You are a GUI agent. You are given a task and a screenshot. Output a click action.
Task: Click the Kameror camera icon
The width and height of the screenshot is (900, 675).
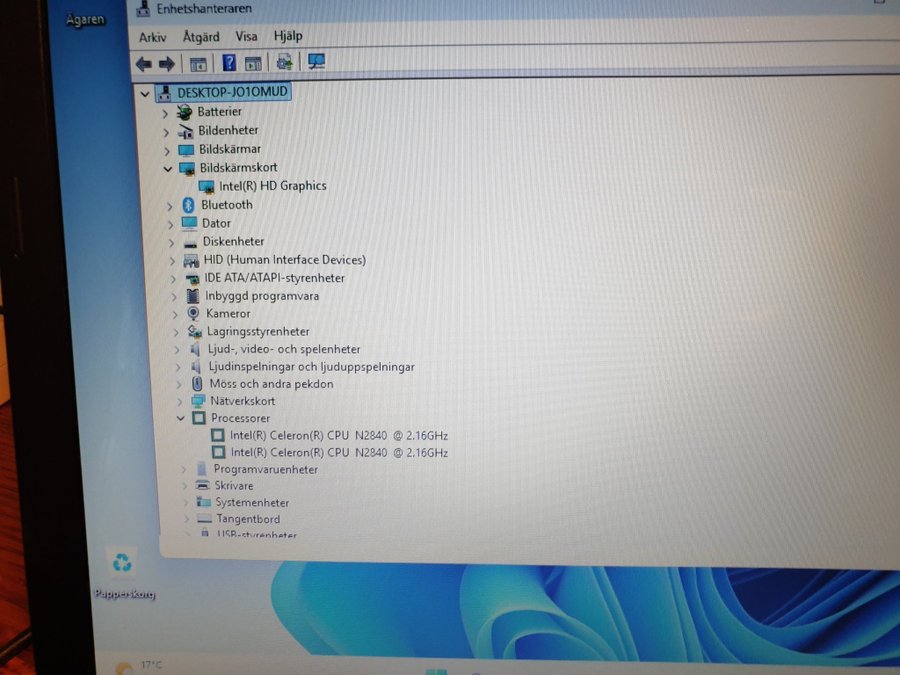click(x=193, y=313)
